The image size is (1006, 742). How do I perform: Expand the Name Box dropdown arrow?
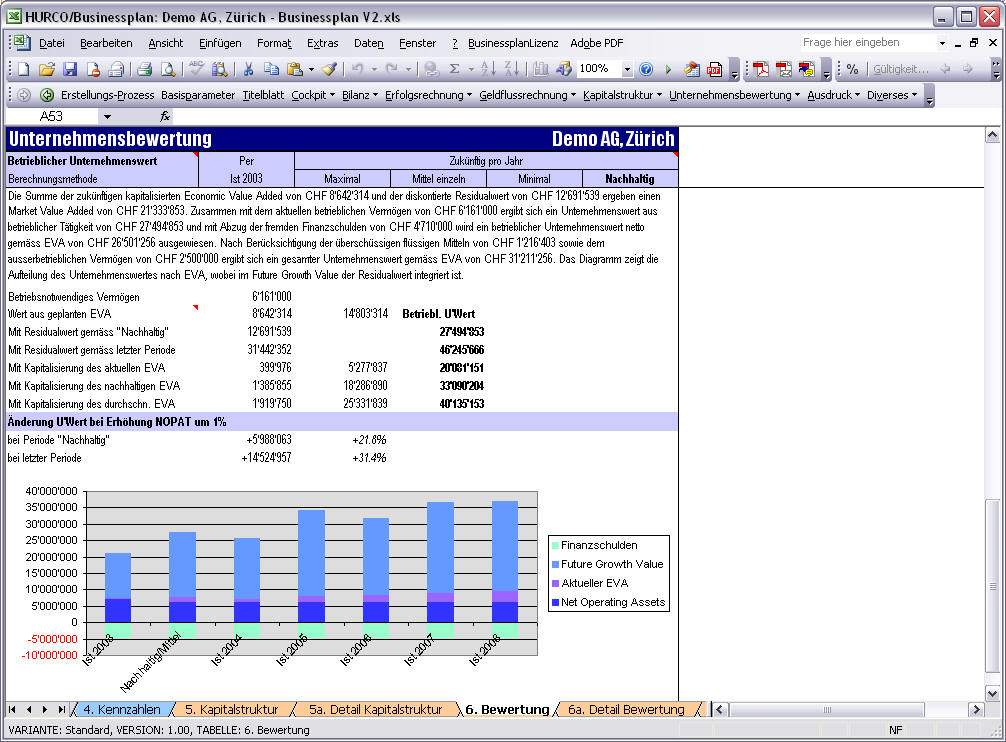pos(107,117)
